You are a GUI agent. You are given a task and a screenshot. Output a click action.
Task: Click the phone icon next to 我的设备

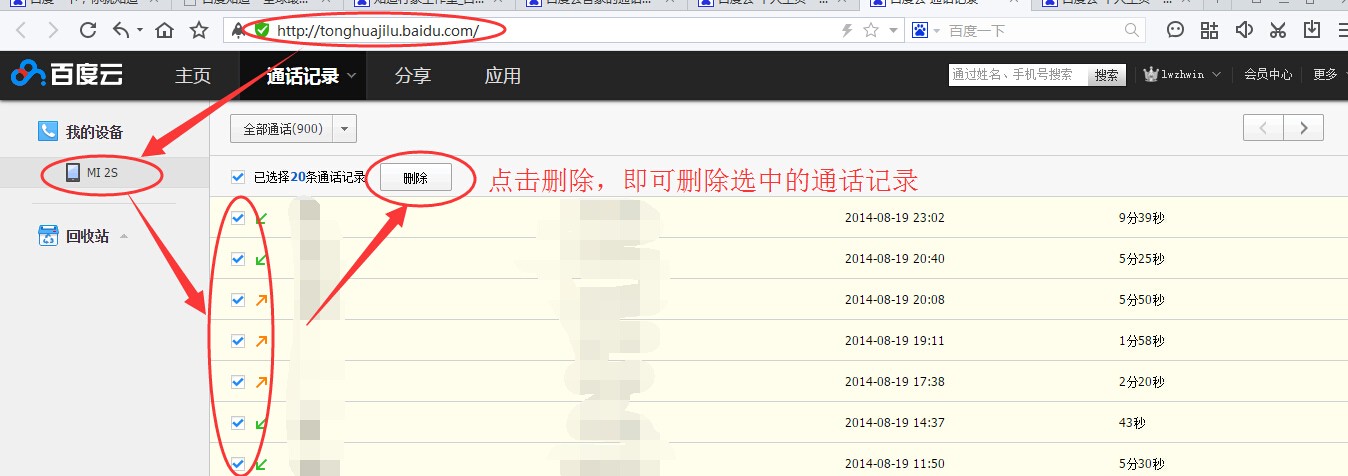coord(48,131)
